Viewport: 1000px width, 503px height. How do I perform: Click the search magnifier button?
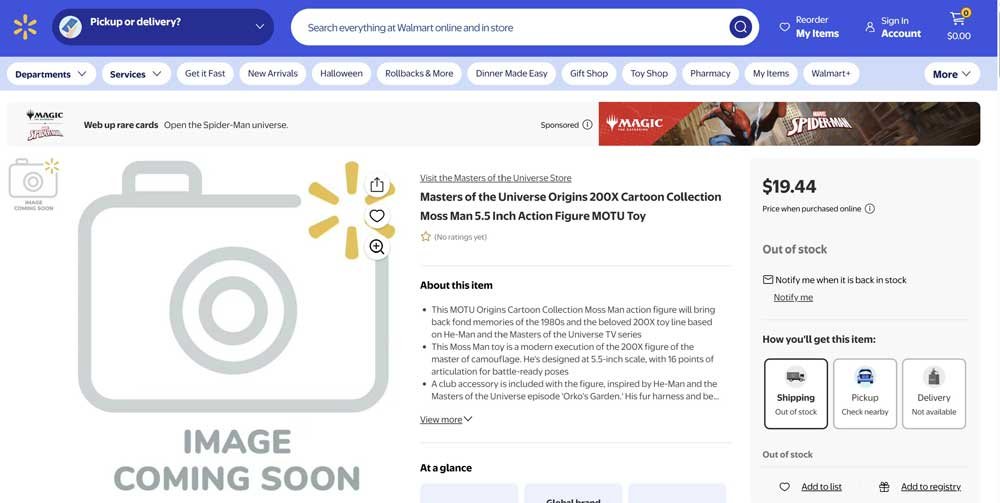740,27
